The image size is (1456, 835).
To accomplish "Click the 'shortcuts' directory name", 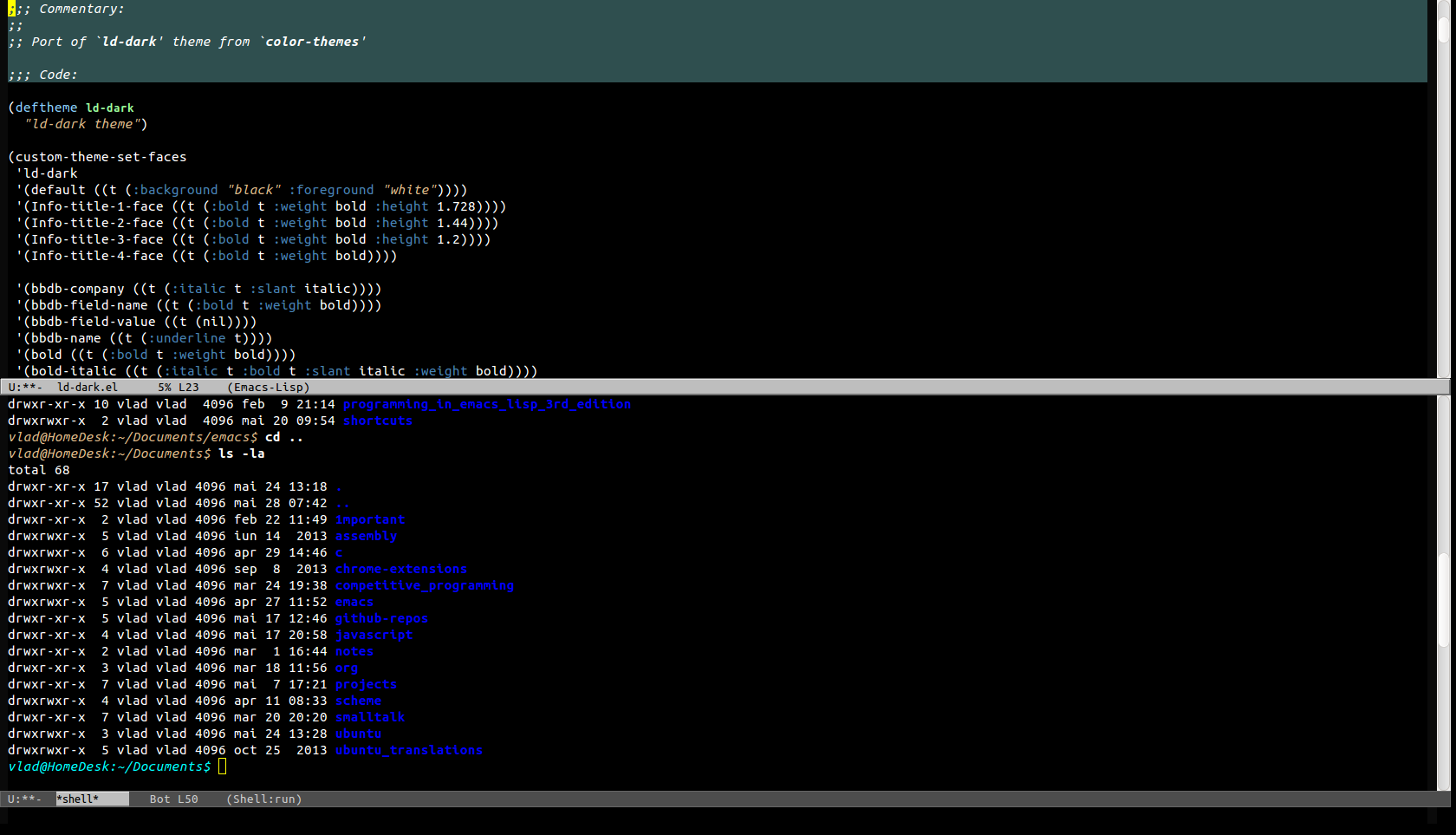I will 378,421.
